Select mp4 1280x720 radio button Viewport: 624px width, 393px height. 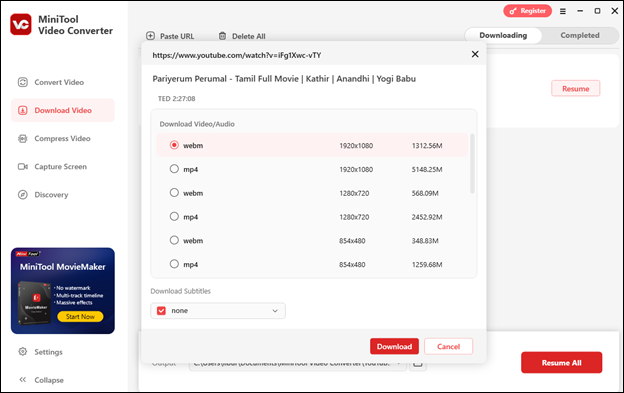(174, 216)
